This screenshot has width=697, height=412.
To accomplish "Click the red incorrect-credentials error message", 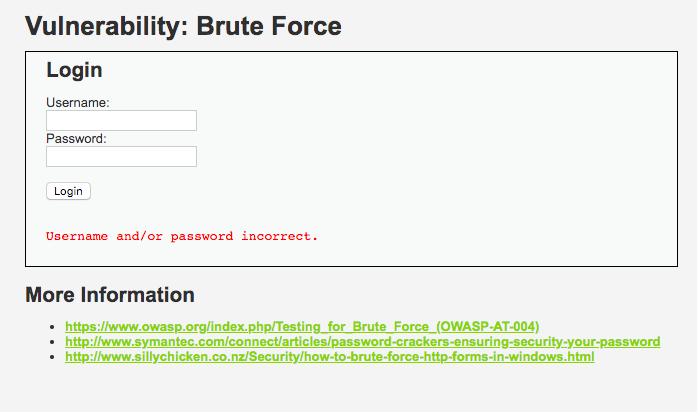I will coord(182,237).
